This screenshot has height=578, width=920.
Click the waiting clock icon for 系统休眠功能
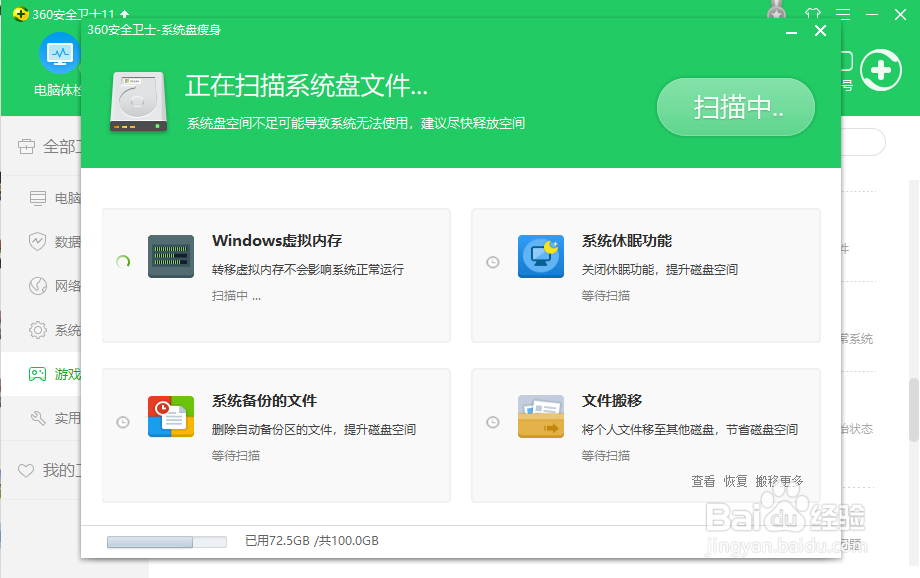[493, 262]
